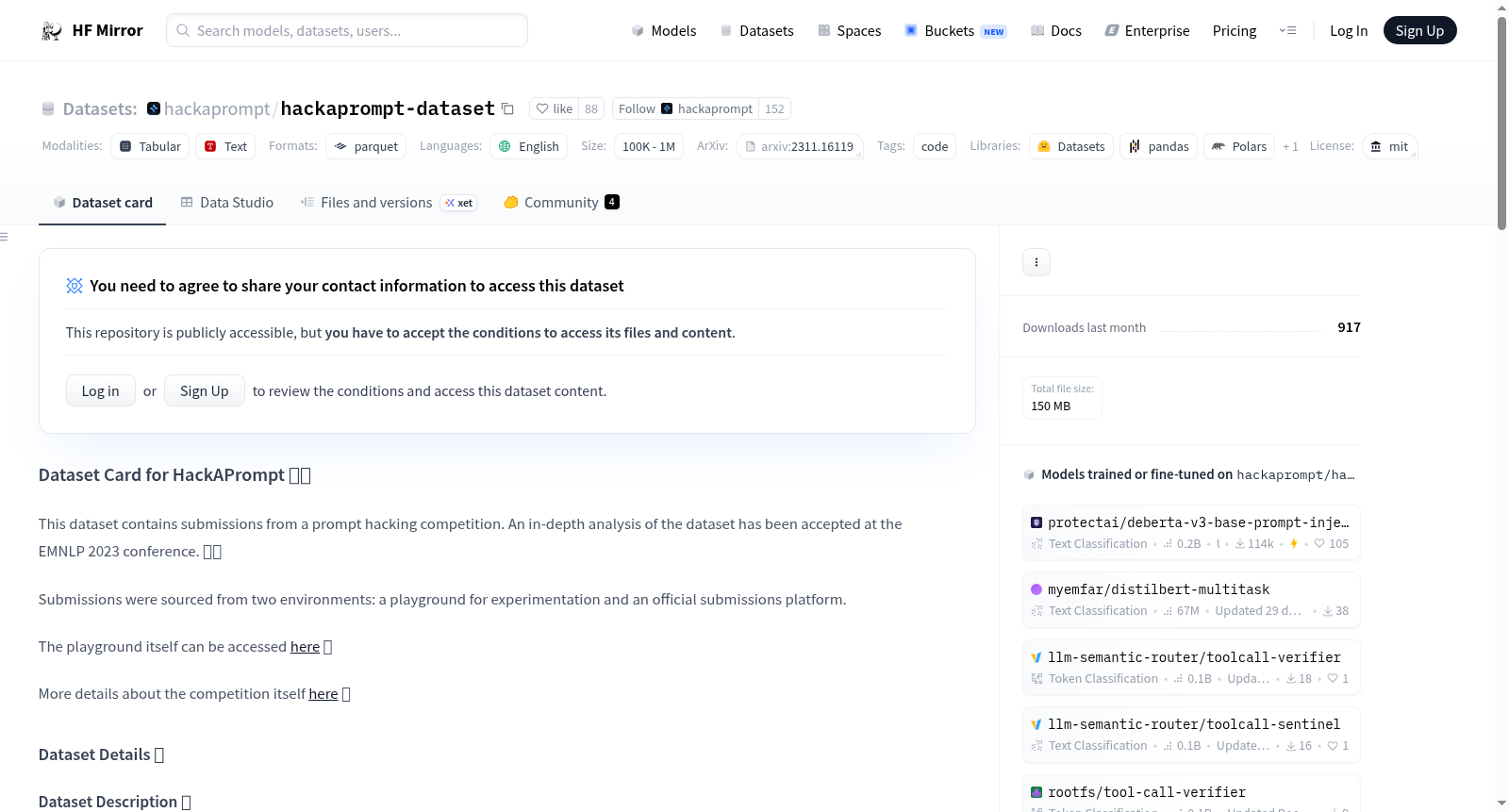The height and width of the screenshot is (812, 1509).
Task: Select the parquet format tag
Action: (x=366, y=146)
